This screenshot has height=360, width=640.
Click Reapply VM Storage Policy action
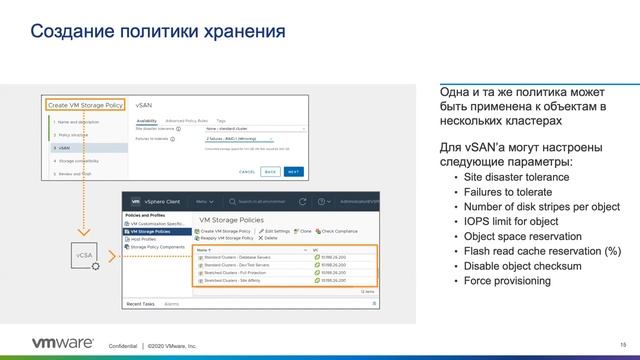point(227,238)
